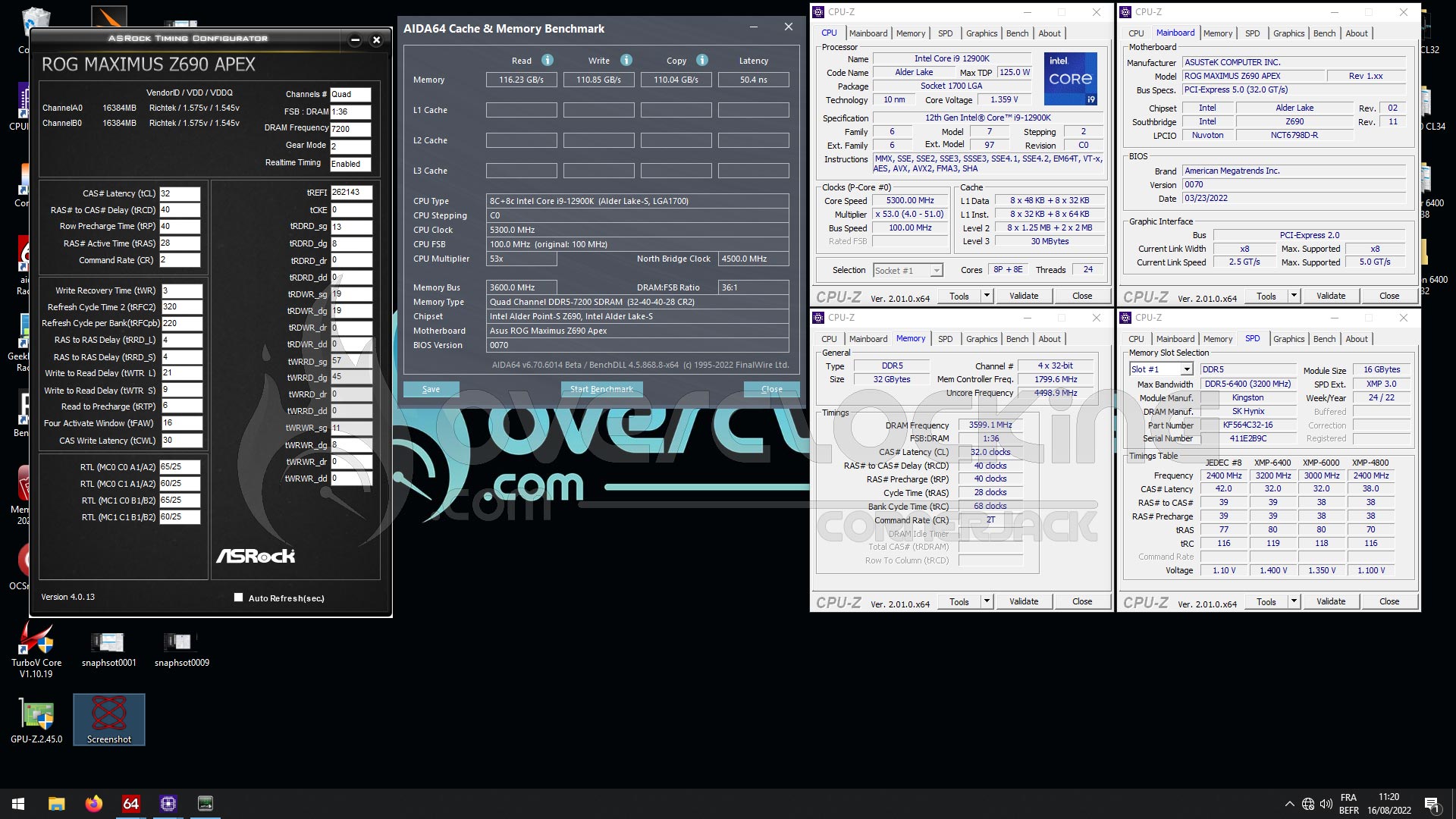Minimize the ASRock Timing Configurator window

[x=355, y=39]
